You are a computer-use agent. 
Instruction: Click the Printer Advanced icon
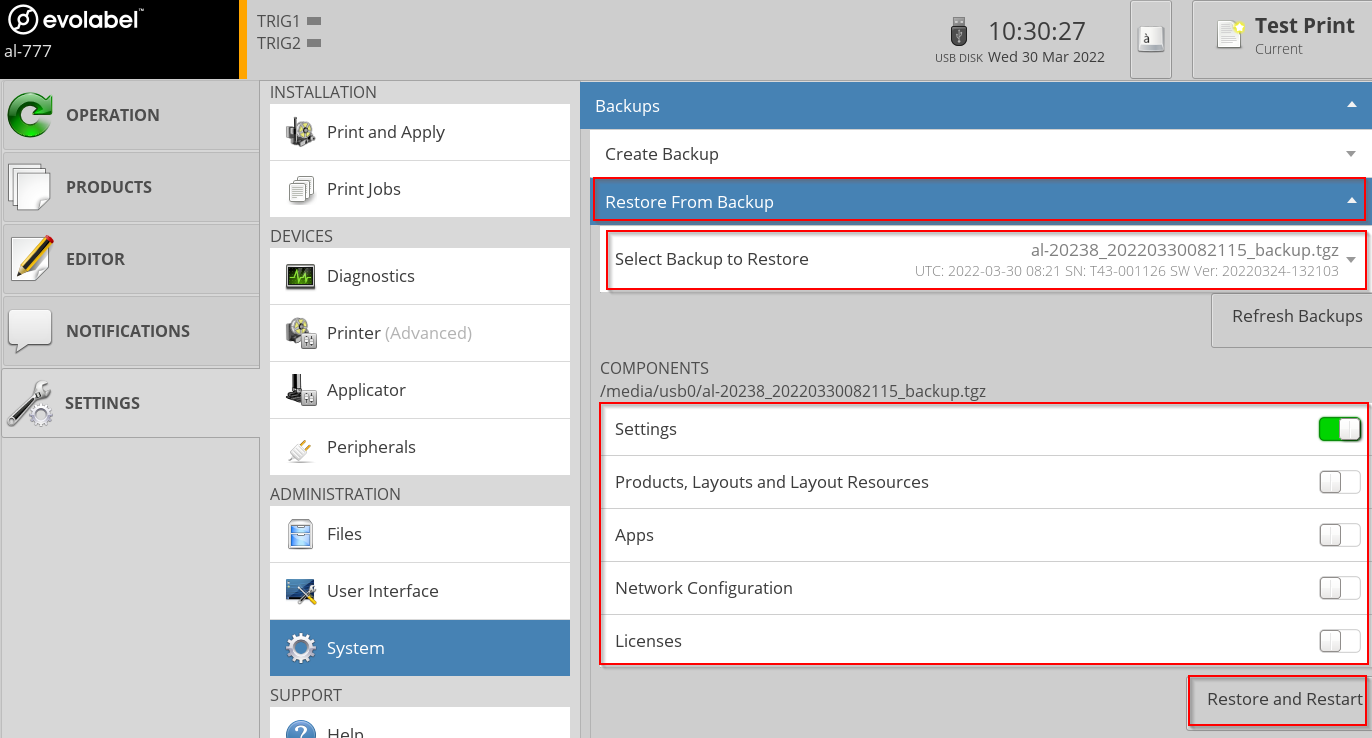click(301, 333)
